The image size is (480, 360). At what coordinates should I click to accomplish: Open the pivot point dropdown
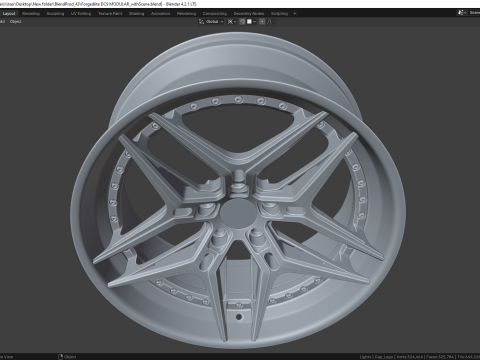coord(232,22)
